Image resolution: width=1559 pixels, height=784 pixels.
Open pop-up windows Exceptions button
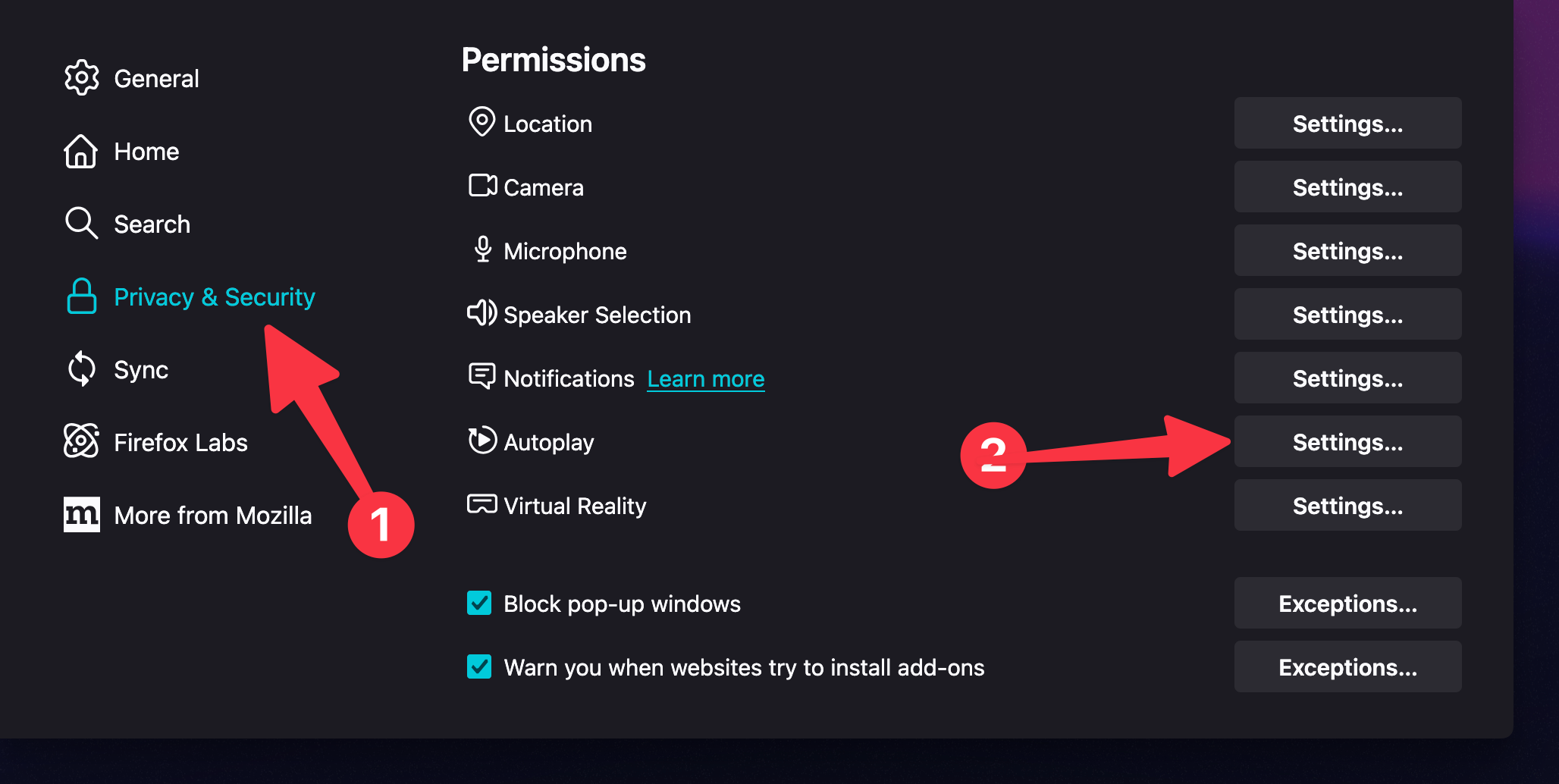pos(1347,603)
